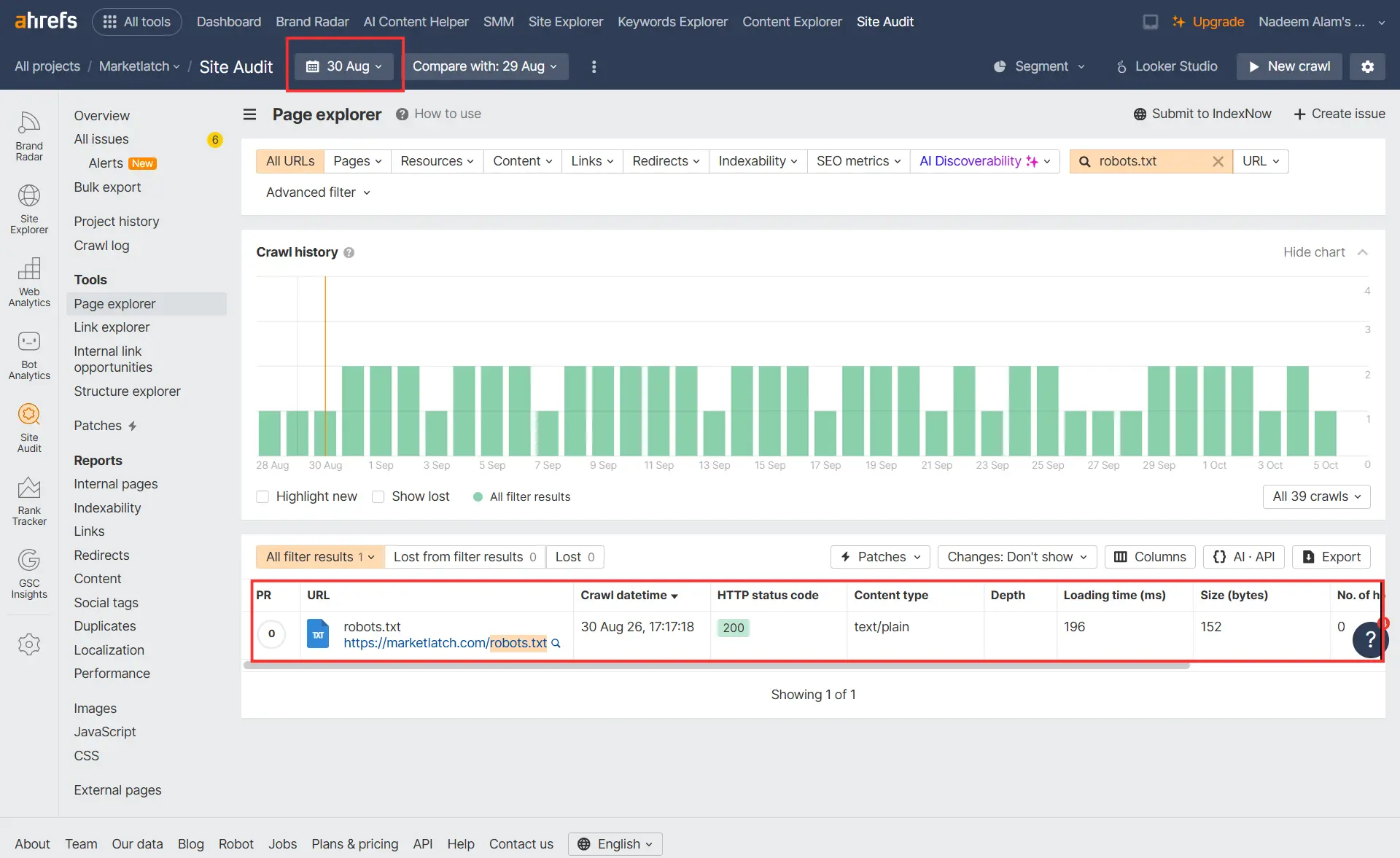Clear the robots.txt search text
Screen dimensions: 1400x858
coord(1218,161)
